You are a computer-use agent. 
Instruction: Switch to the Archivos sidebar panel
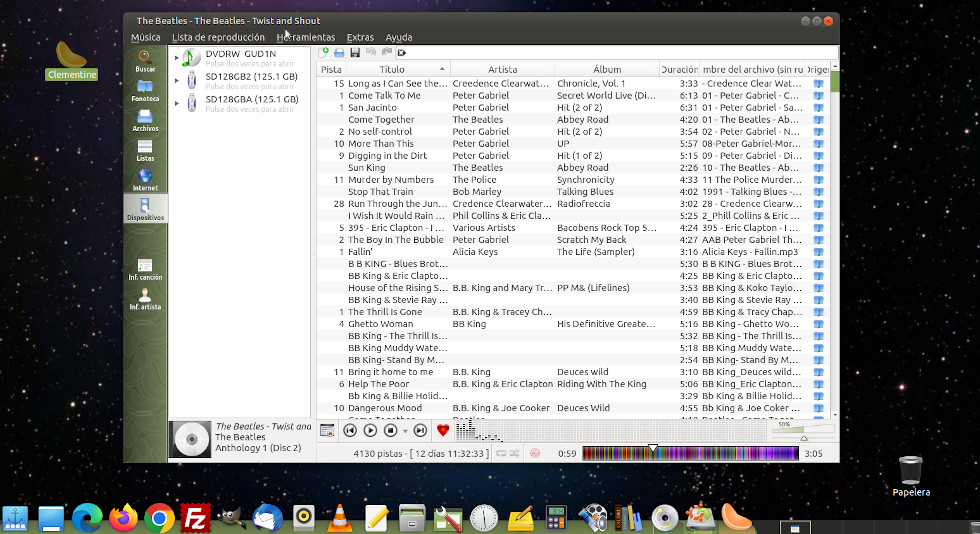(x=145, y=120)
